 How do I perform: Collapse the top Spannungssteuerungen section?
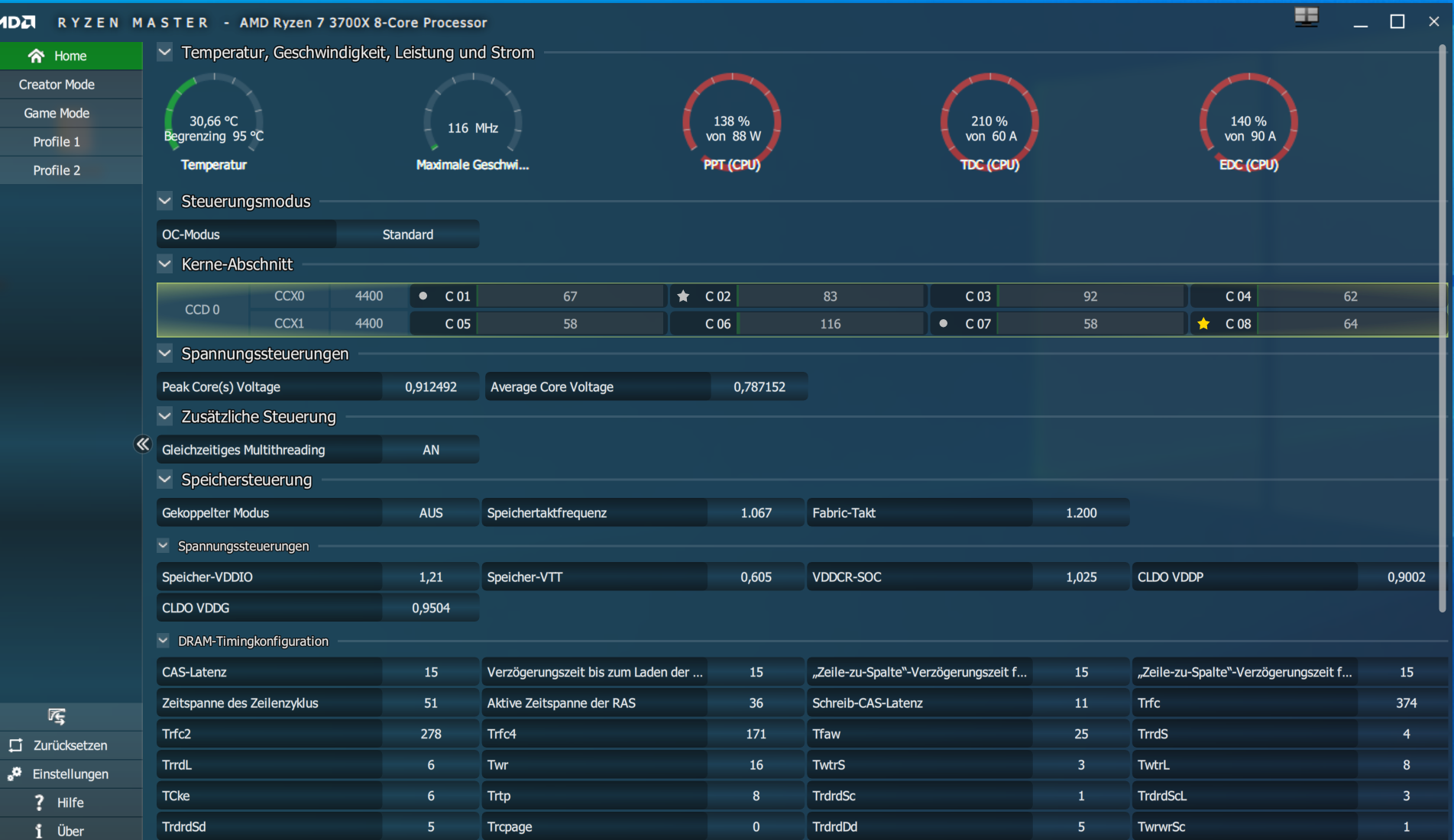coord(164,354)
